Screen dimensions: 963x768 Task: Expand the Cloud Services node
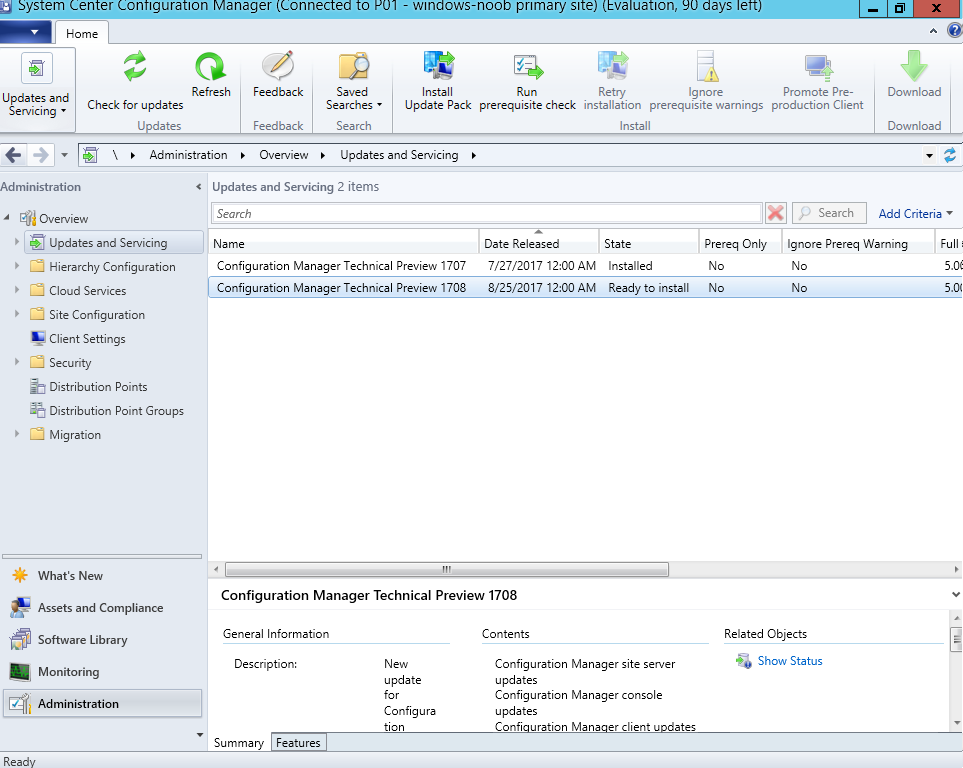coord(17,290)
